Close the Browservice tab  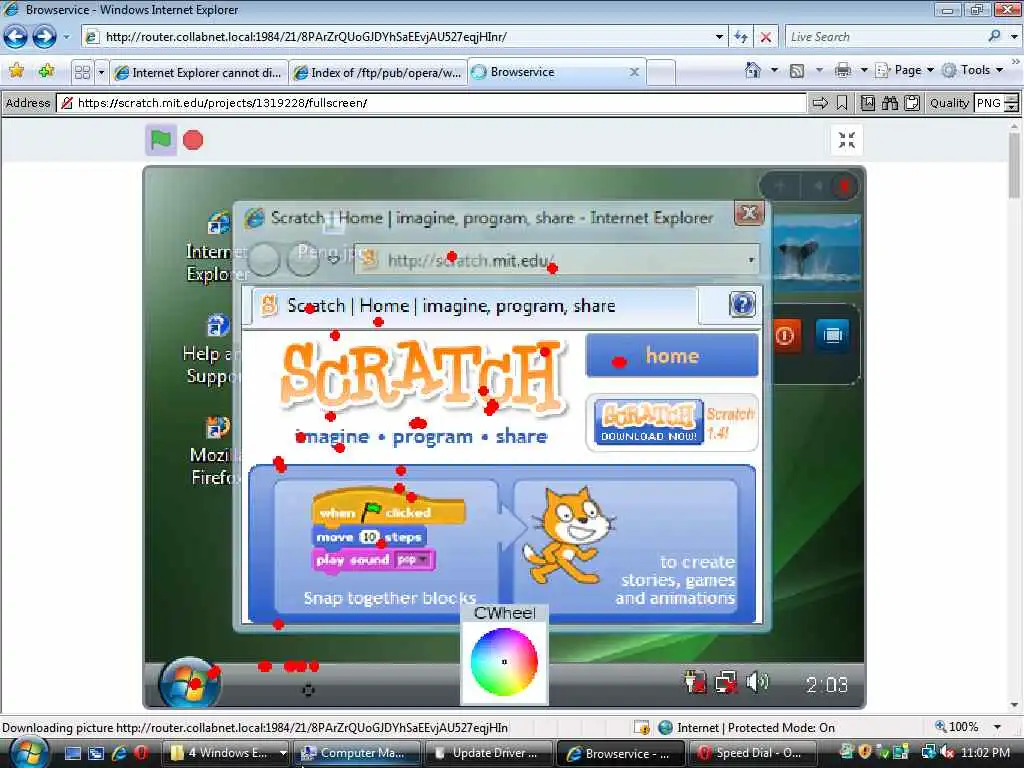click(x=634, y=72)
